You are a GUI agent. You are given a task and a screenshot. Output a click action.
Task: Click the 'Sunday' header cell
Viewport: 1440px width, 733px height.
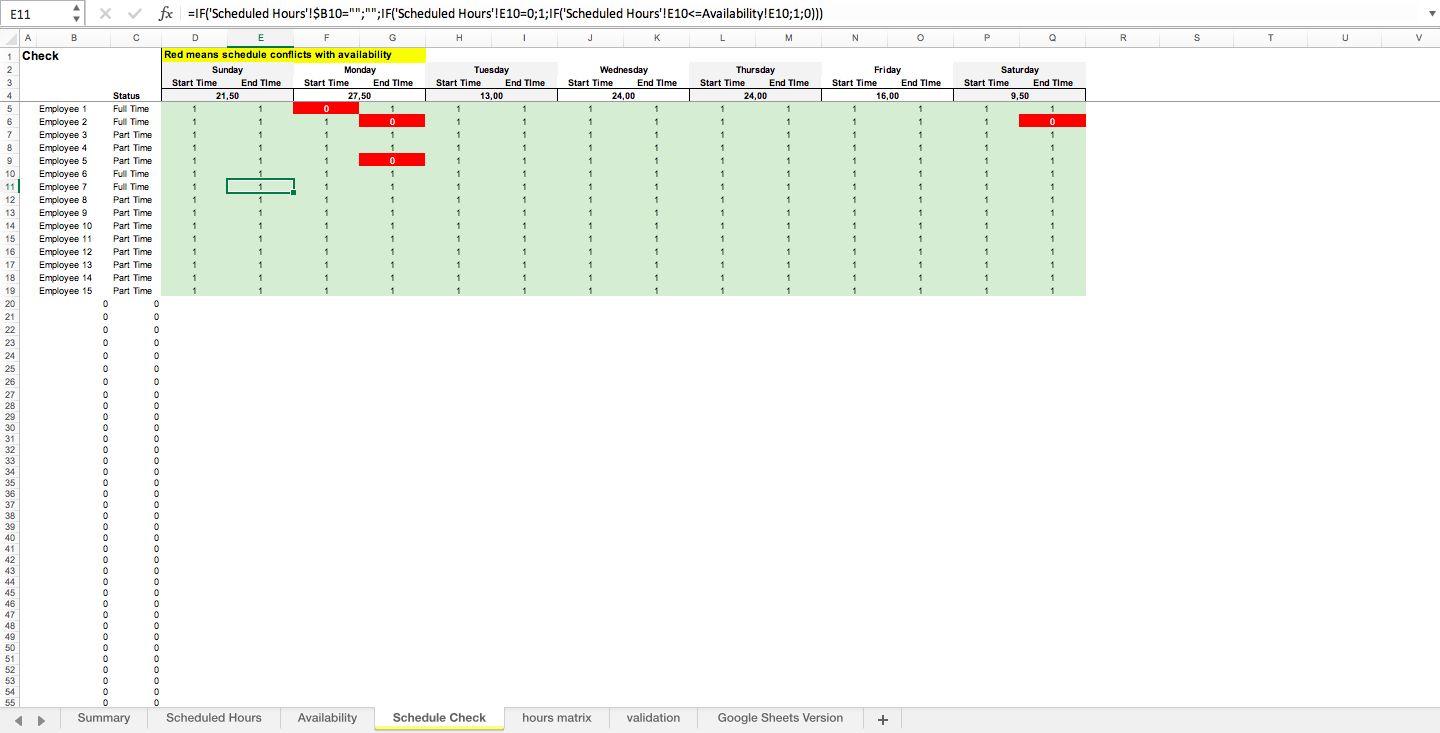pos(227,70)
